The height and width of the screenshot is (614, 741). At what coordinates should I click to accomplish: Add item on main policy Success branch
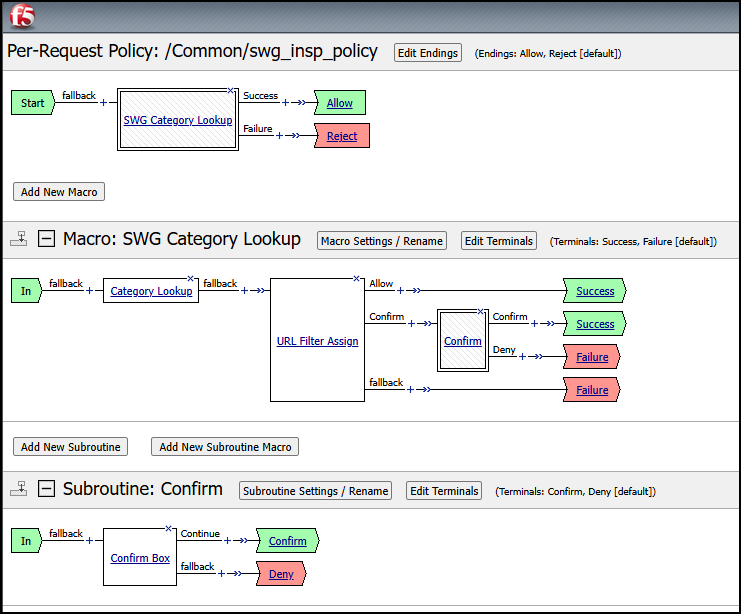point(285,103)
